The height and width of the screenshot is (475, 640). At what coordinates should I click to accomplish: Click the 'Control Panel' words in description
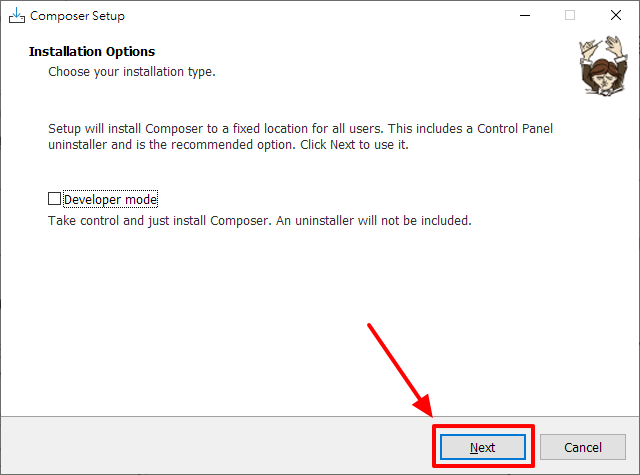coord(515,129)
